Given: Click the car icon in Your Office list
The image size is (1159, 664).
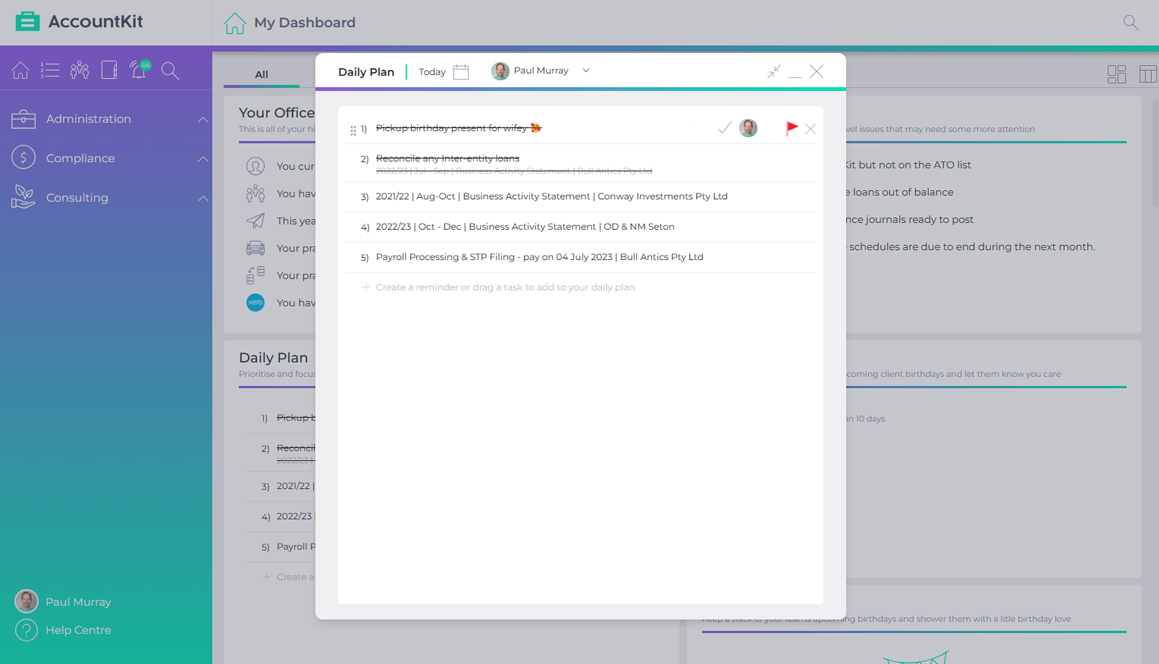Looking at the screenshot, I should pos(255,248).
